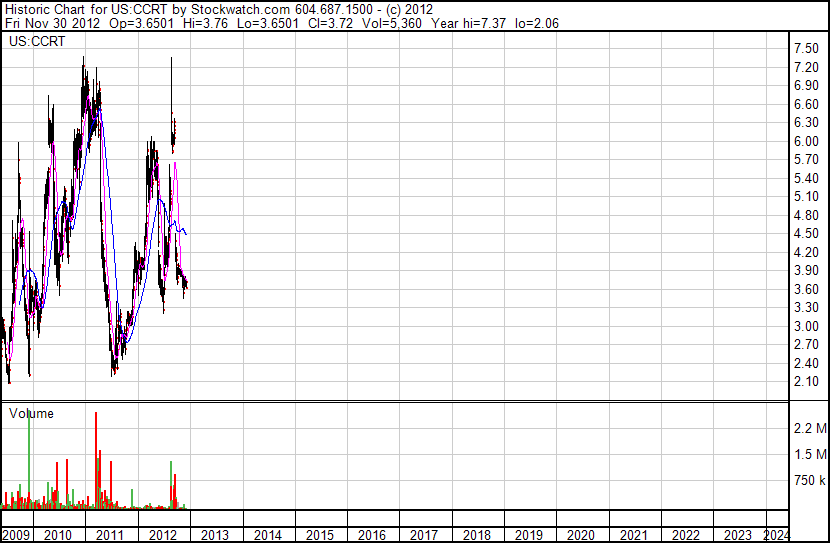Click the 2.10 price axis label
Image resolution: width=830 pixels, height=543 pixels.
click(806, 382)
